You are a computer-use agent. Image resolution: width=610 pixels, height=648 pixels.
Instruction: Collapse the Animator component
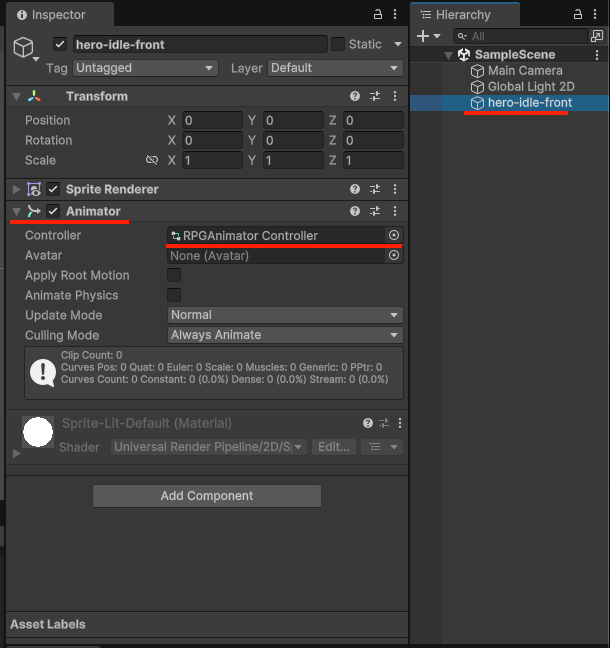click(17, 212)
